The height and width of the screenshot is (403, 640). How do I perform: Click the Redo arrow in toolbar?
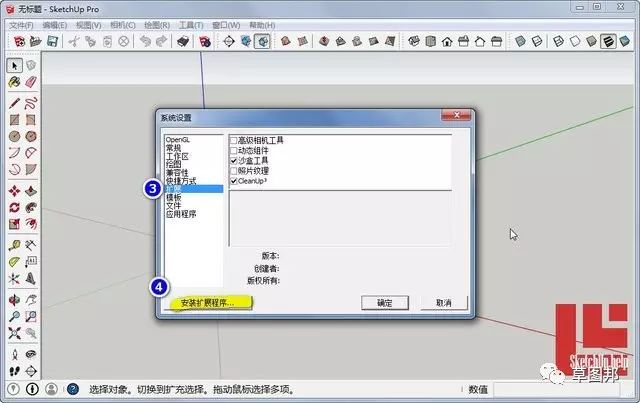coord(162,41)
